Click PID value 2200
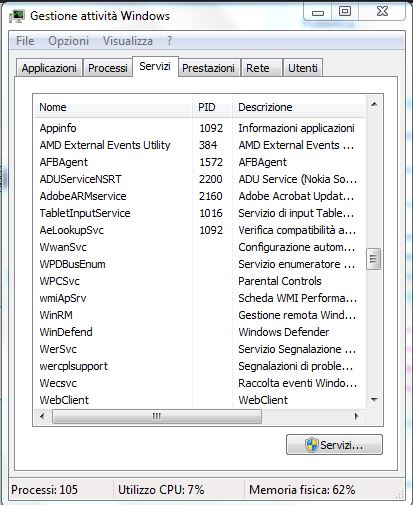Screen dimensions: 413x505 (x=211, y=179)
